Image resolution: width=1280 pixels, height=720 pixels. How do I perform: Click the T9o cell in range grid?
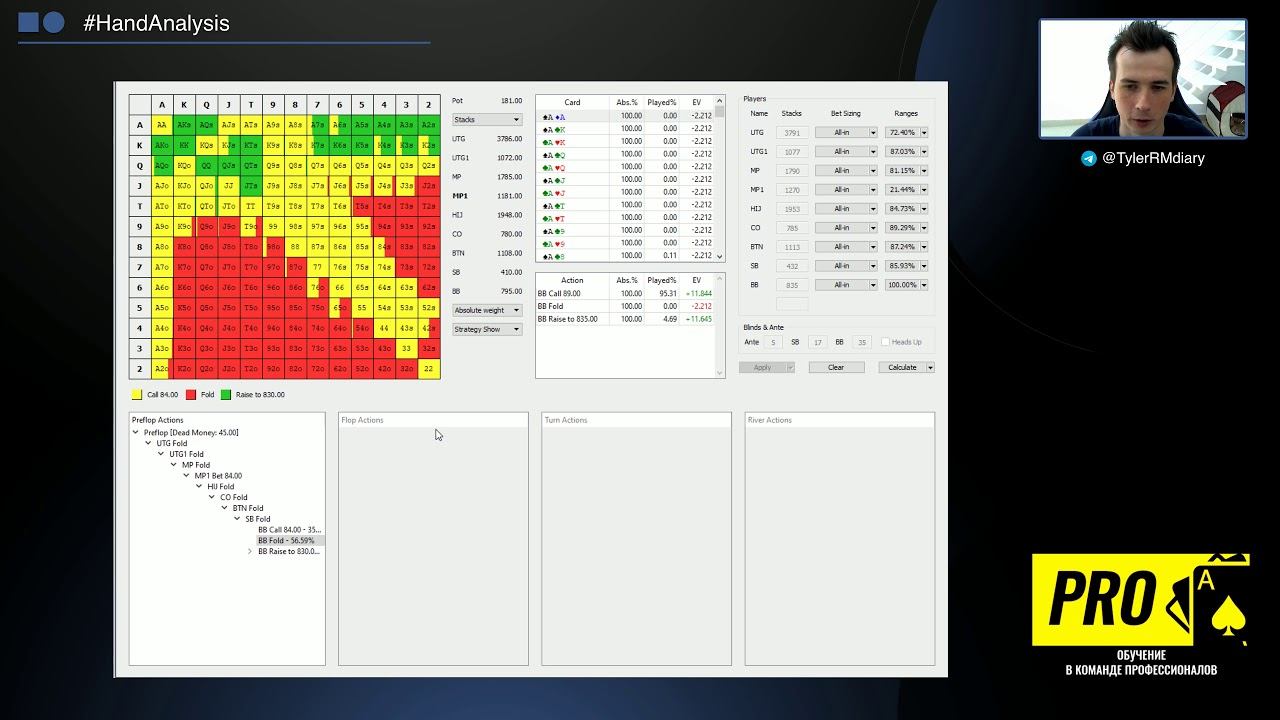click(250, 227)
